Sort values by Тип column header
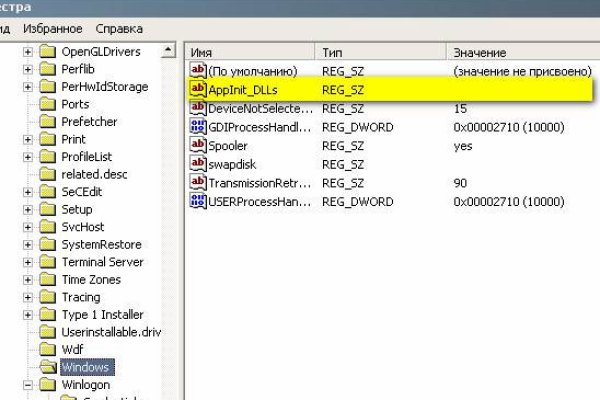This screenshot has width=600, height=400. (380, 51)
